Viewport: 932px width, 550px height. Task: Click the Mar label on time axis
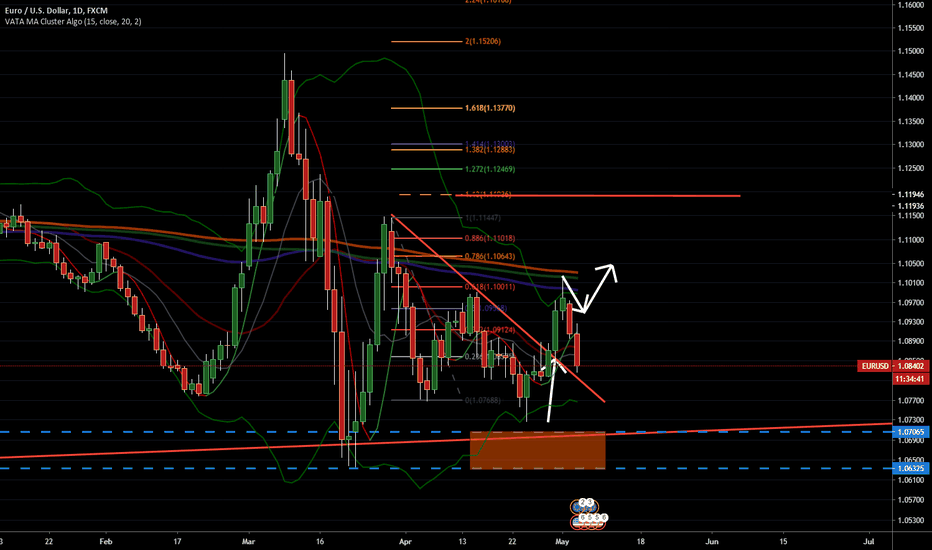[x=248, y=542]
